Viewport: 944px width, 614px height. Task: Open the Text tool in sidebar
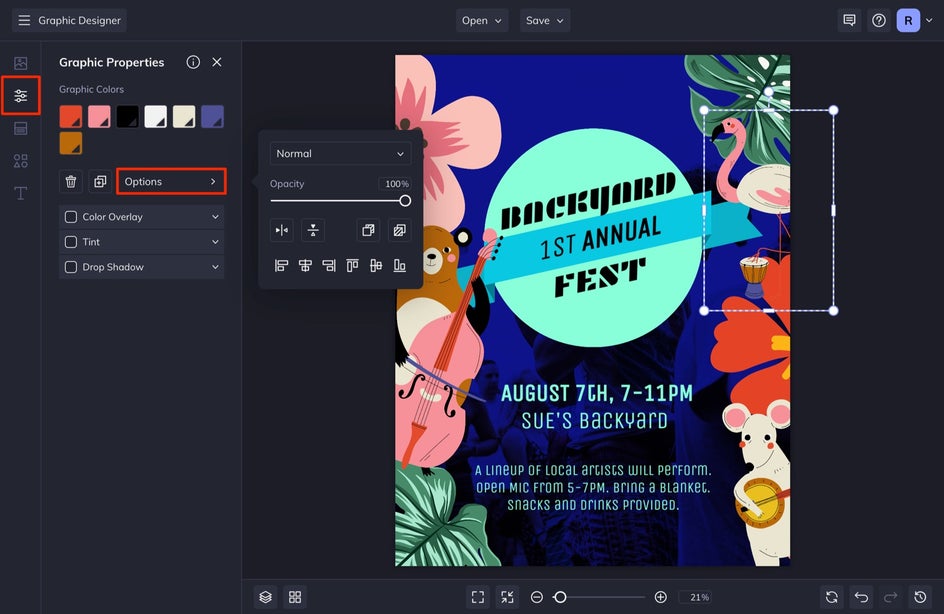point(20,193)
